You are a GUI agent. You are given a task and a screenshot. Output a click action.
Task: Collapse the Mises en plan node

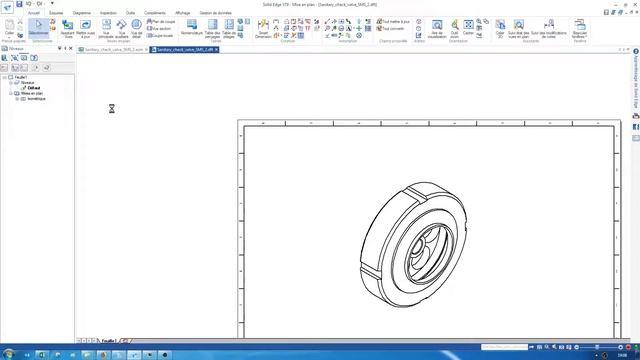click(11, 93)
